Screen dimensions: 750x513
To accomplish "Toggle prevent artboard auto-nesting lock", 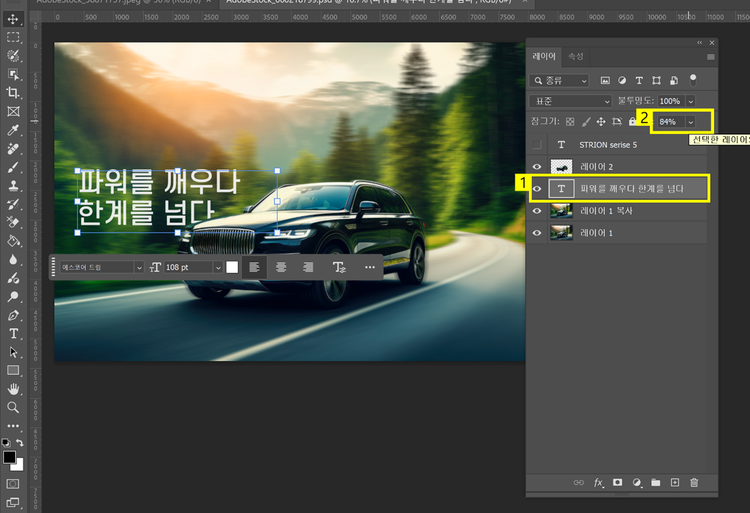I will click(617, 122).
